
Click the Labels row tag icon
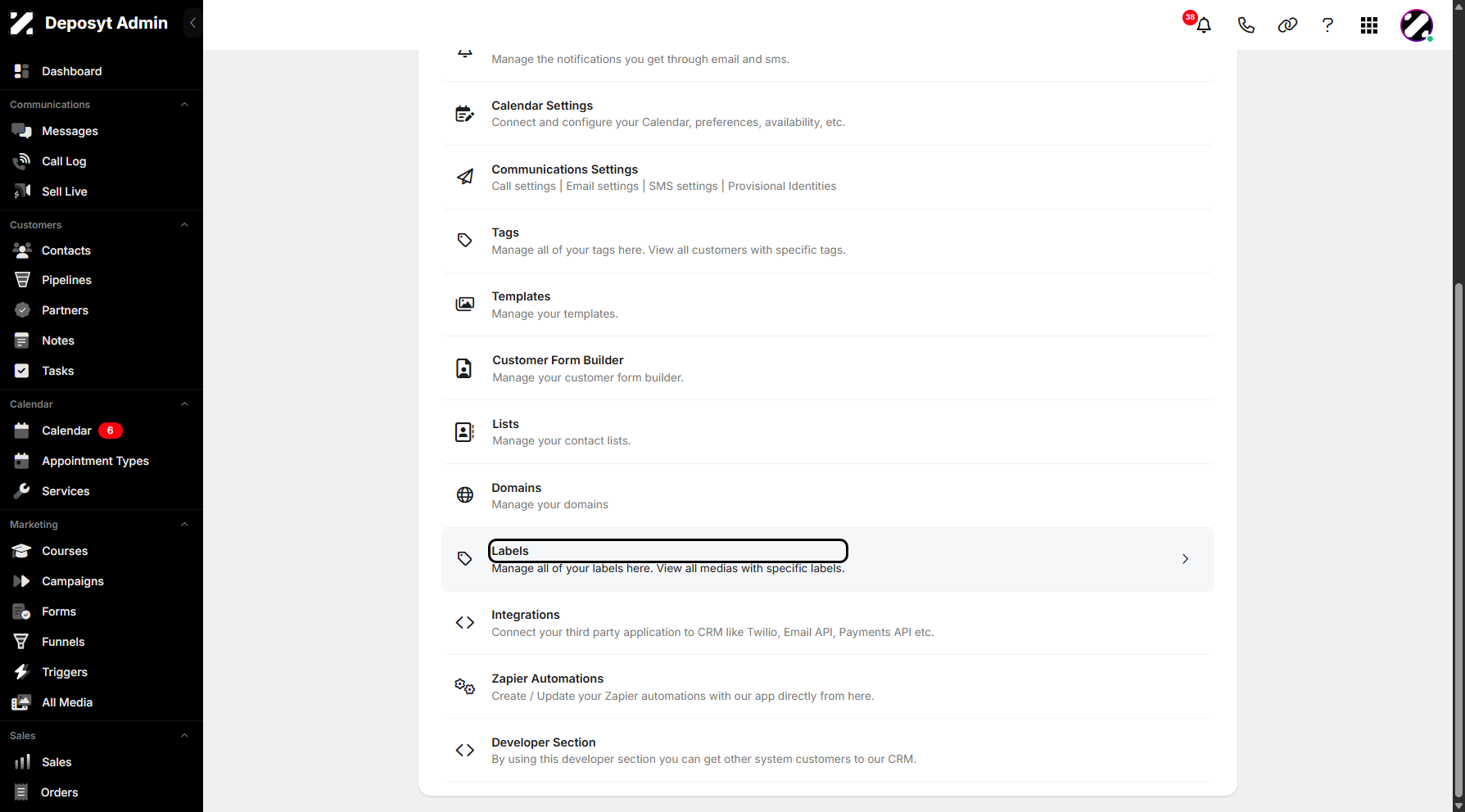click(x=464, y=559)
